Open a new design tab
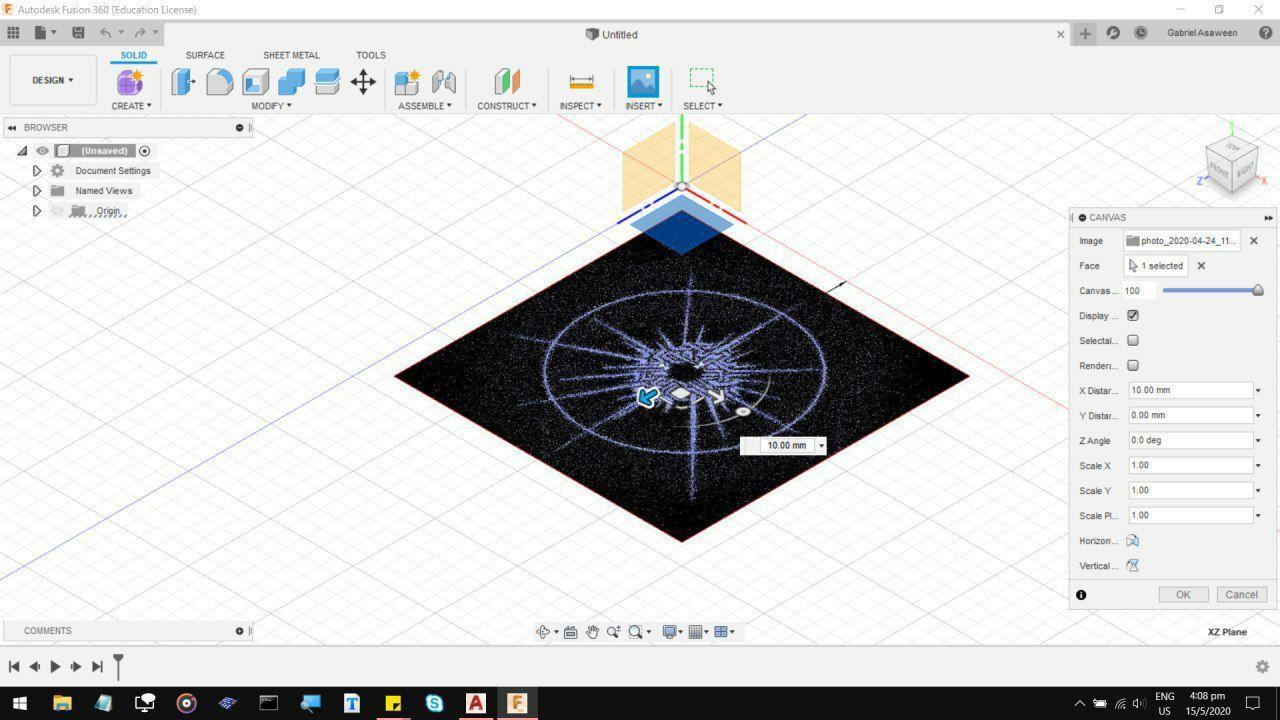Image resolution: width=1280 pixels, height=720 pixels. coord(1085,33)
